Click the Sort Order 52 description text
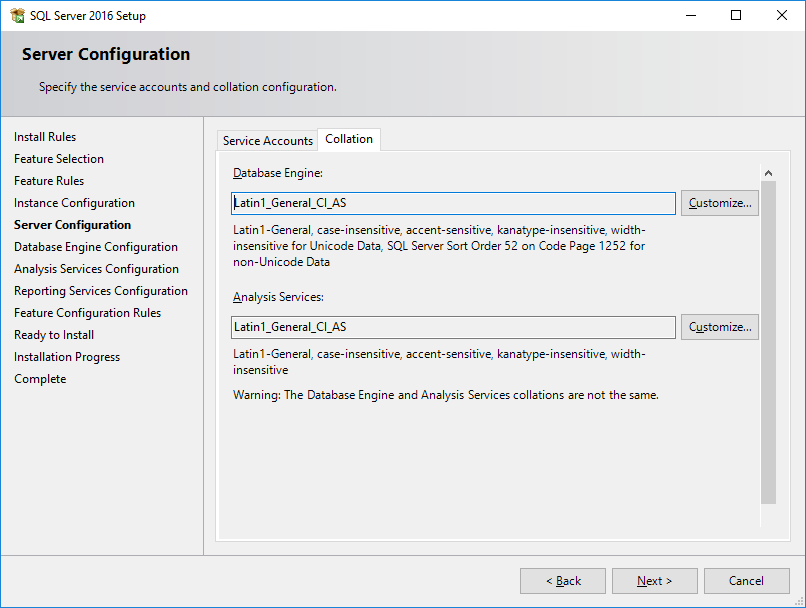Screen dimensions: 806x608 (x=439, y=246)
